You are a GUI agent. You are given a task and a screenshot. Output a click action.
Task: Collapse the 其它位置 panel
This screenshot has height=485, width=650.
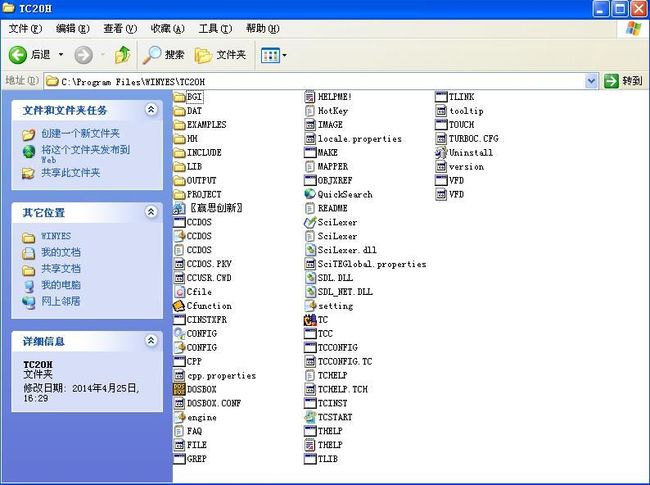[151, 212]
